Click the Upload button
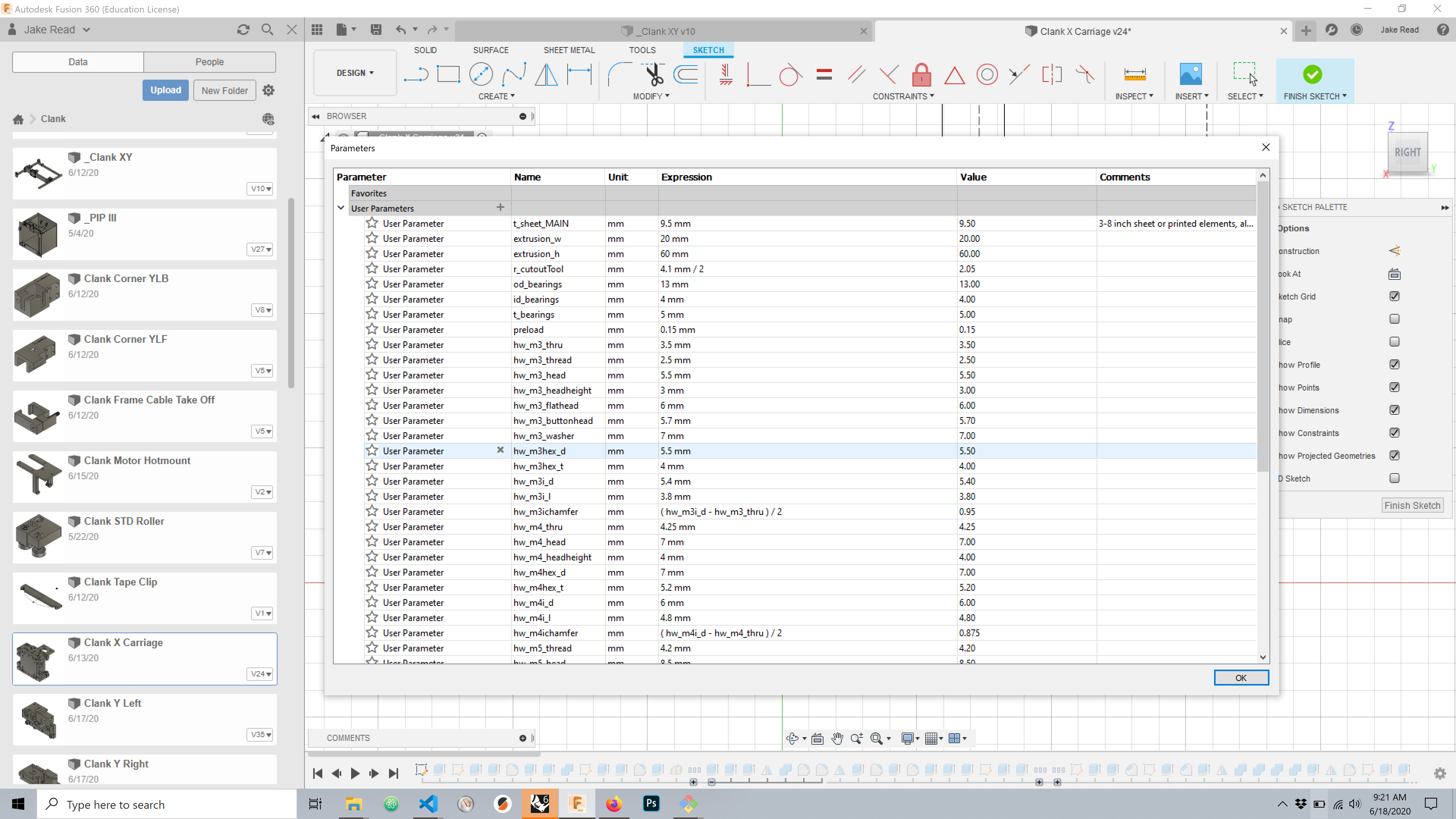The width and height of the screenshot is (1456, 819). tap(165, 90)
